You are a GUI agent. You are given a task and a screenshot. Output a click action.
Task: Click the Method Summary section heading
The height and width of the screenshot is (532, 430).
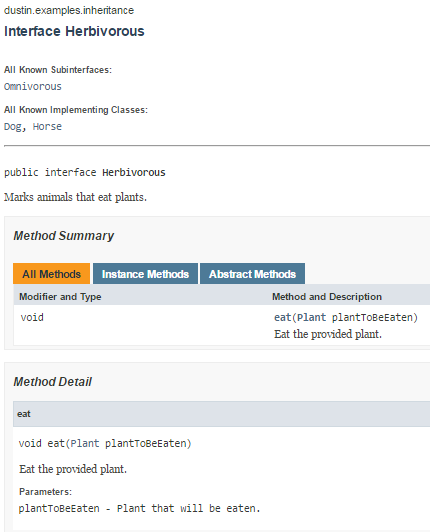(63, 236)
